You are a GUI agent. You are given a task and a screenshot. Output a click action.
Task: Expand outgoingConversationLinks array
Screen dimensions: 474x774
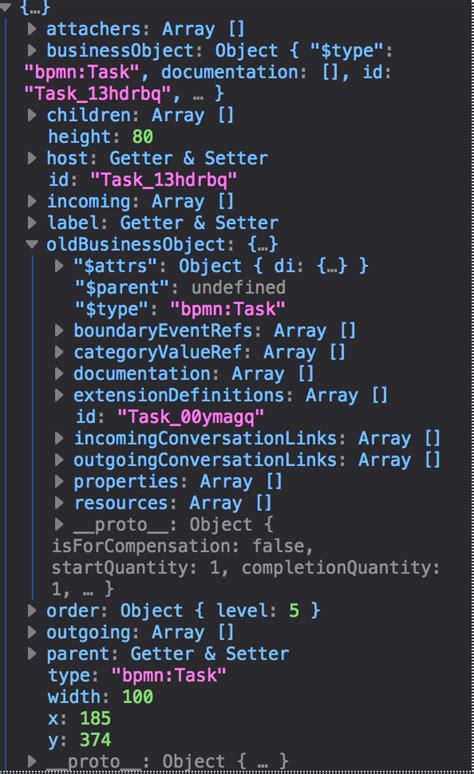tap(59, 460)
